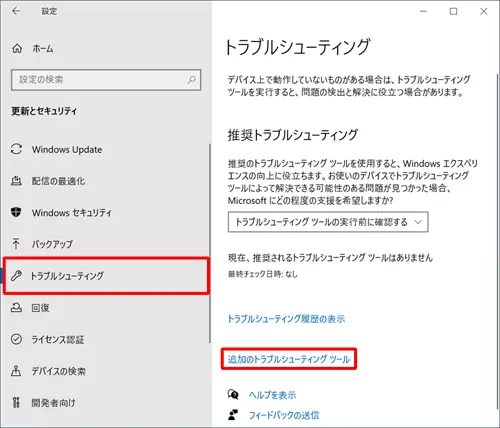Open the トラブルシューティング履歴の表示 link
The width and height of the screenshot is (500, 428).
(286, 319)
